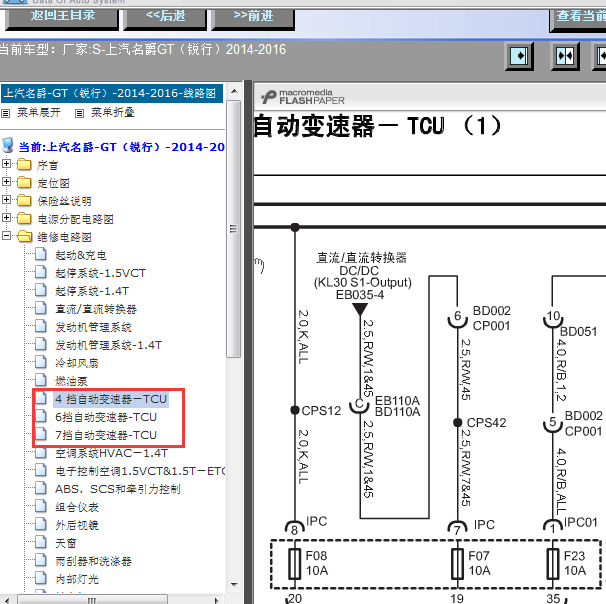
Task: Click the right-arrow panel layout icon
Action: tap(519, 56)
